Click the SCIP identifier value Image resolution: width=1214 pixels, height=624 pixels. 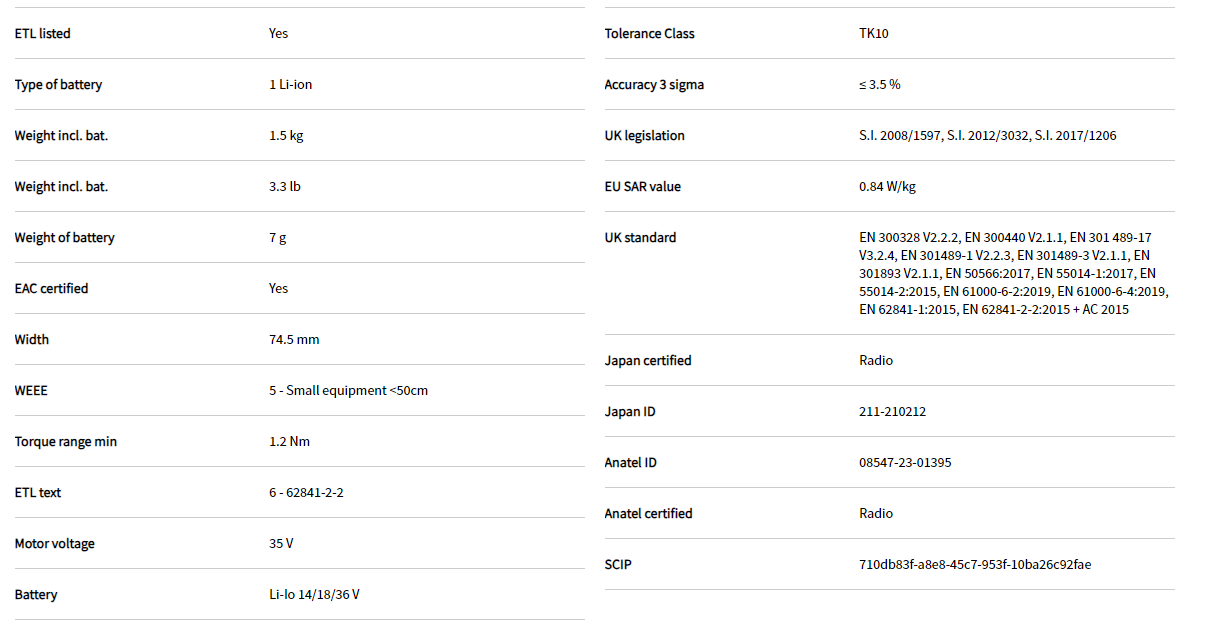click(975, 564)
